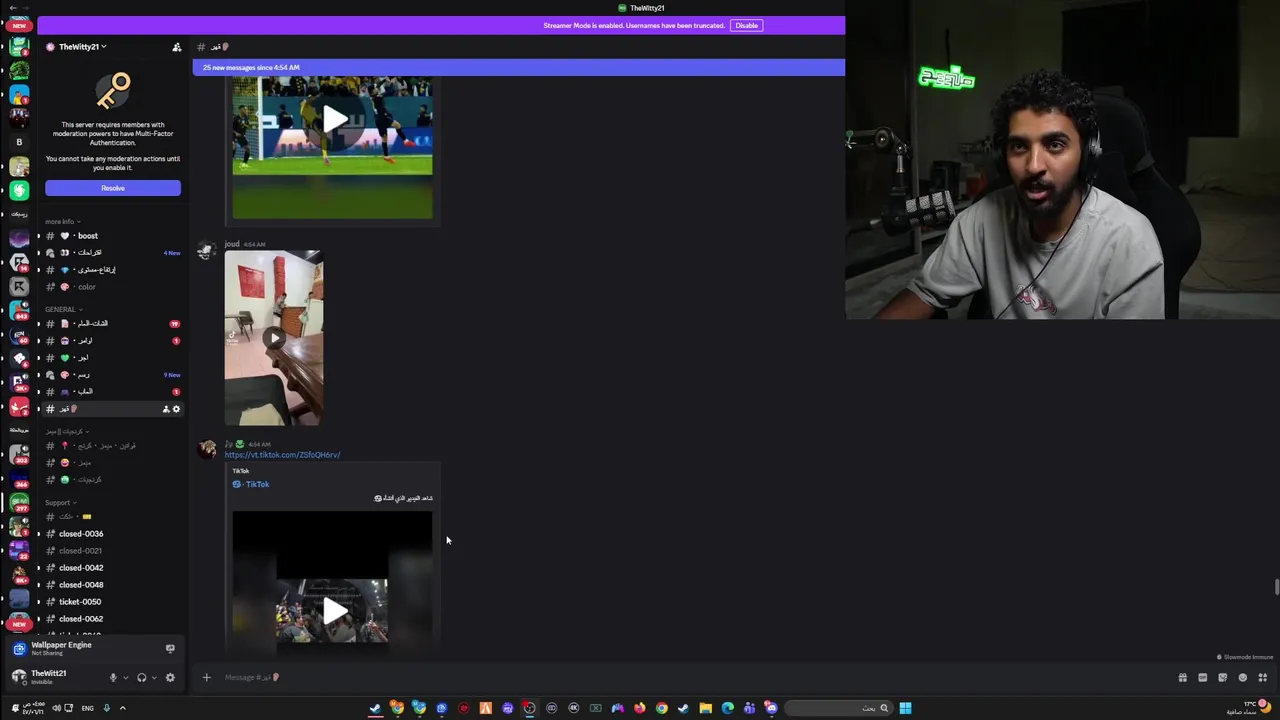
Task: Open microphone input options arrow
Action: click(125, 678)
